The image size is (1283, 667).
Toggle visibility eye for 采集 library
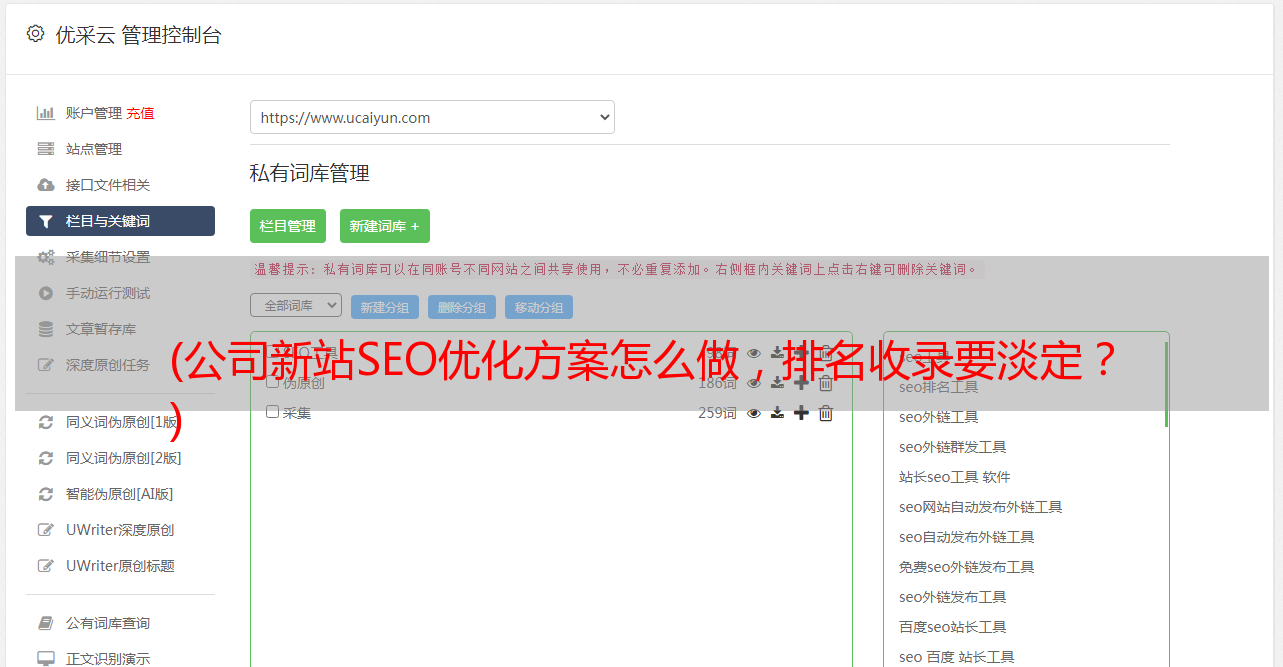pyautogui.click(x=754, y=413)
